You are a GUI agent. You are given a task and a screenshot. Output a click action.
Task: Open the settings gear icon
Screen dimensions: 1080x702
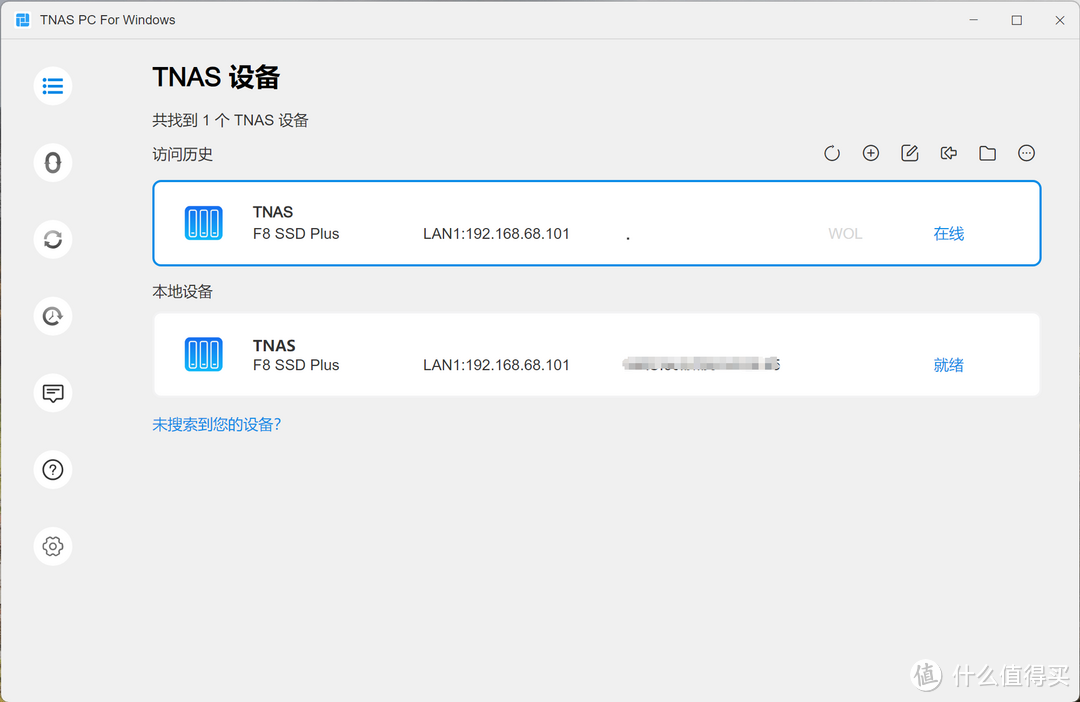[x=53, y=546]
